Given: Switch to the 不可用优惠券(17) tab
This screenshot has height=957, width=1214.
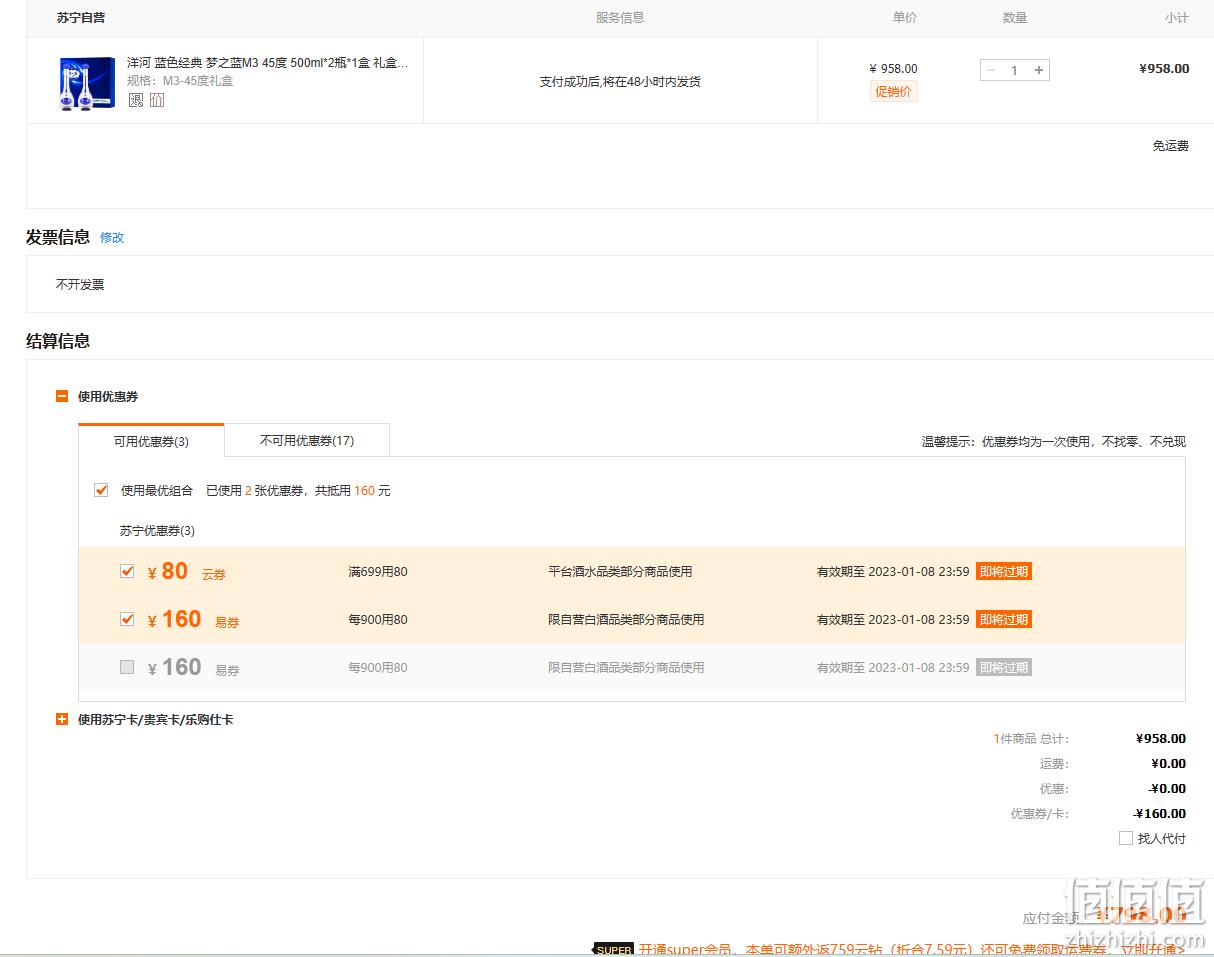Looking at the screenshot, I should click(x=307, y=441).
